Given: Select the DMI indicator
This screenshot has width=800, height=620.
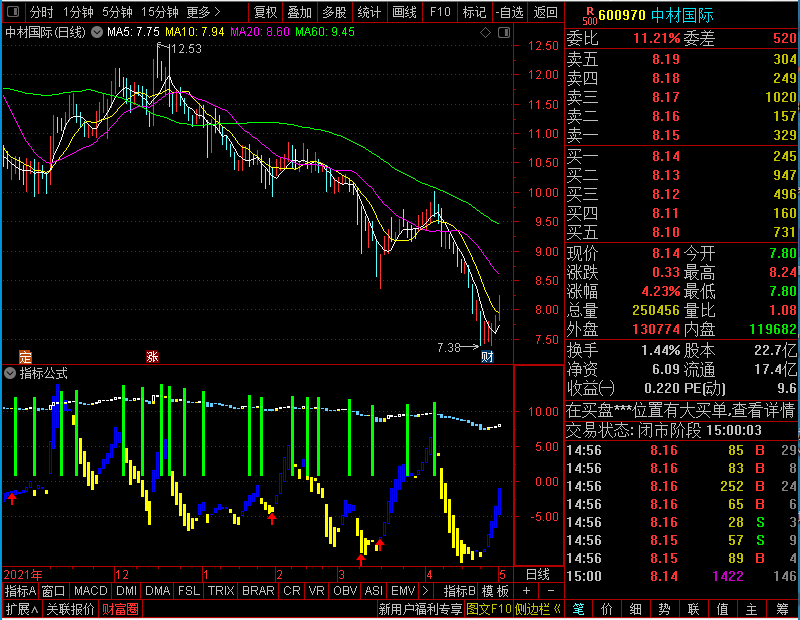Looking at the screenshot, I should [x=127, y=591].
